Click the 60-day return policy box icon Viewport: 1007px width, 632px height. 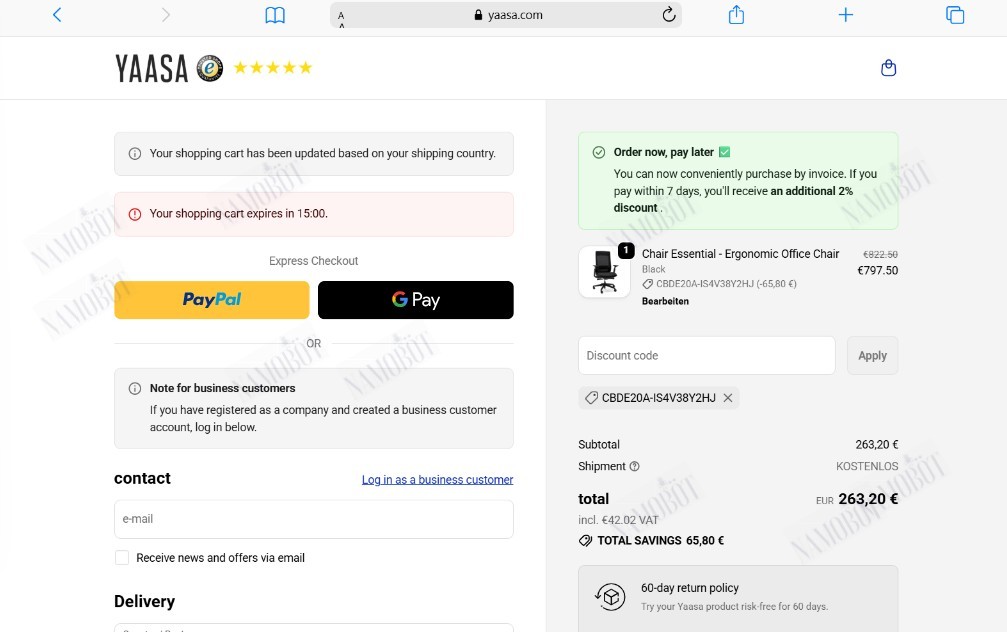click(x=610, y=597)
